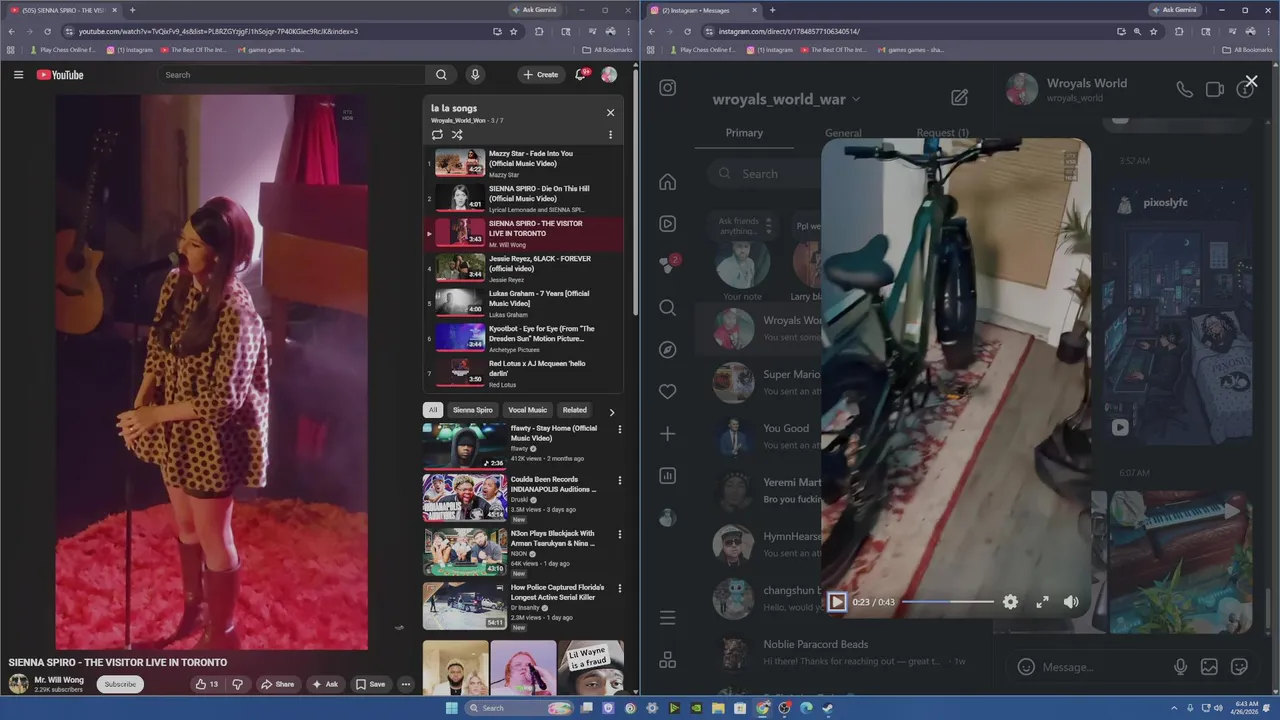Open Instagram window extensions puzzle icon
Screen dimensions: 1280x720
coord(1179,31)
